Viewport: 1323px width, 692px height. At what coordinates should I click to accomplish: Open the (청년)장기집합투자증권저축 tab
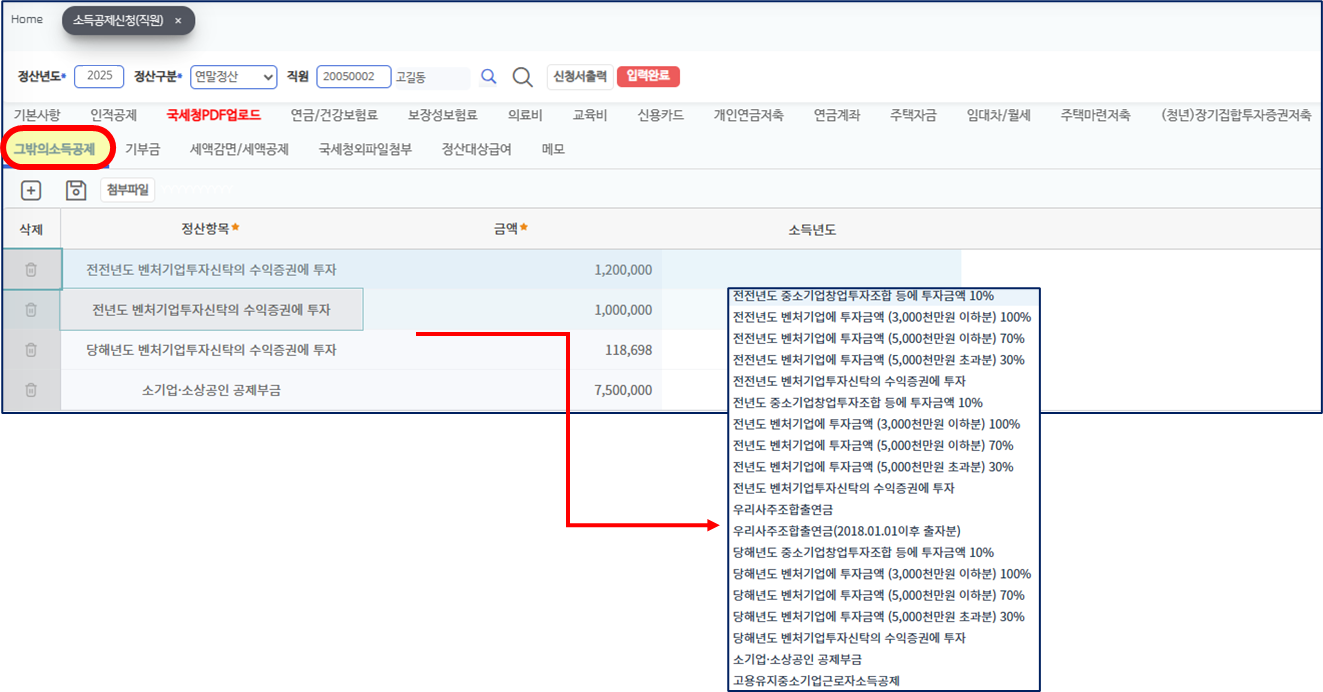(1236, 115)
